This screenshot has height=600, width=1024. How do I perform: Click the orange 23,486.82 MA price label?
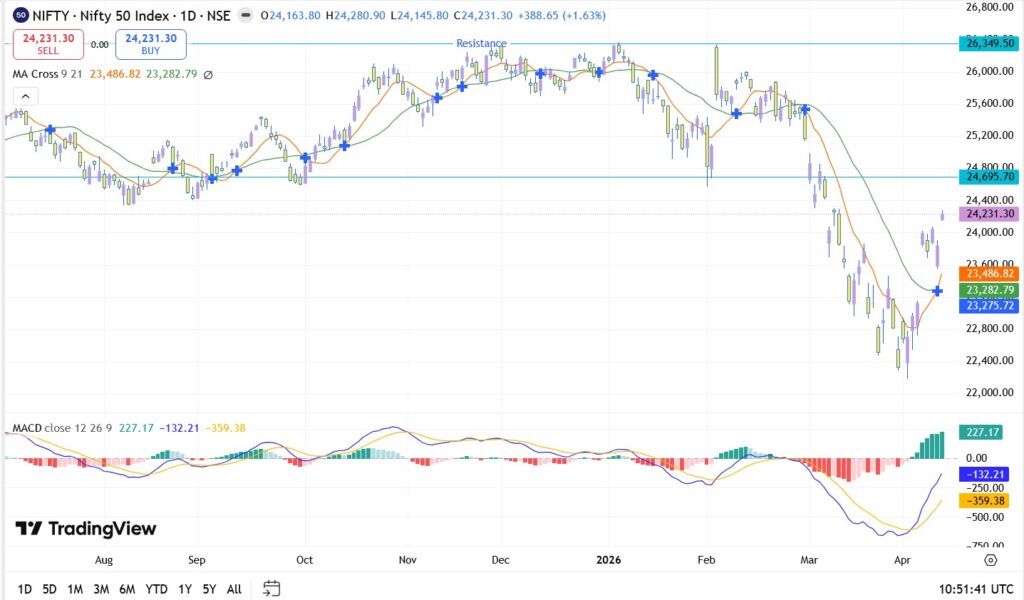tap(988, 273)
